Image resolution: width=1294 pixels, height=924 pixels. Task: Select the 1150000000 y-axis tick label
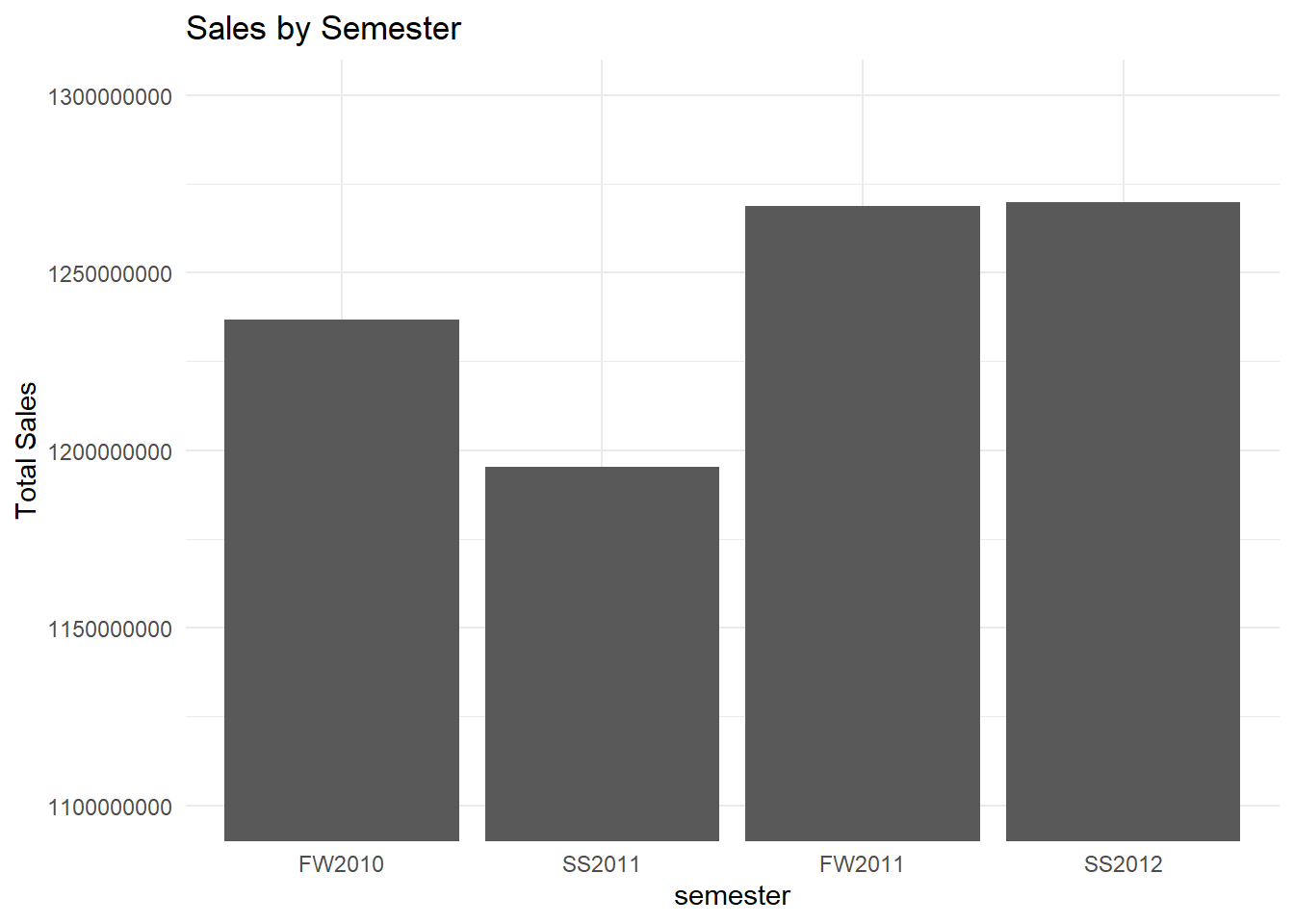(x=111, y=629)
